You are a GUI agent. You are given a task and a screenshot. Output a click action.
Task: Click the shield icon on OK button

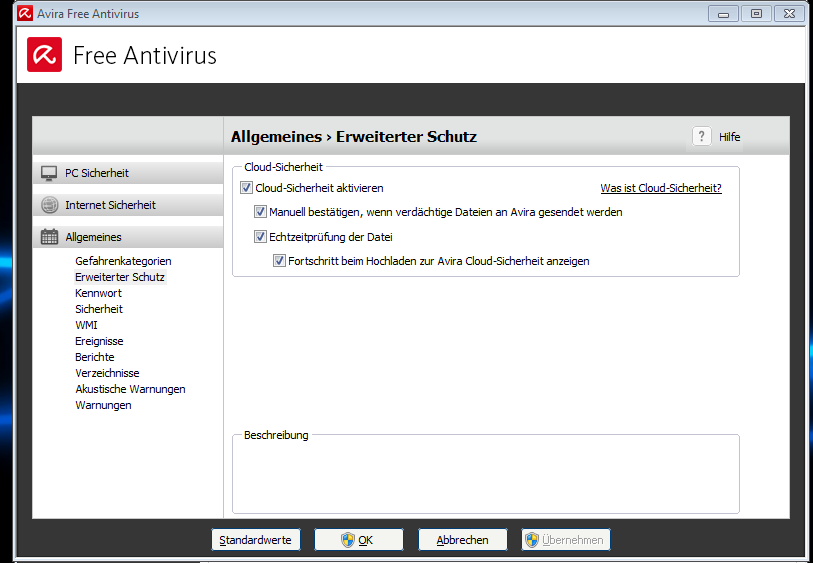347,540
